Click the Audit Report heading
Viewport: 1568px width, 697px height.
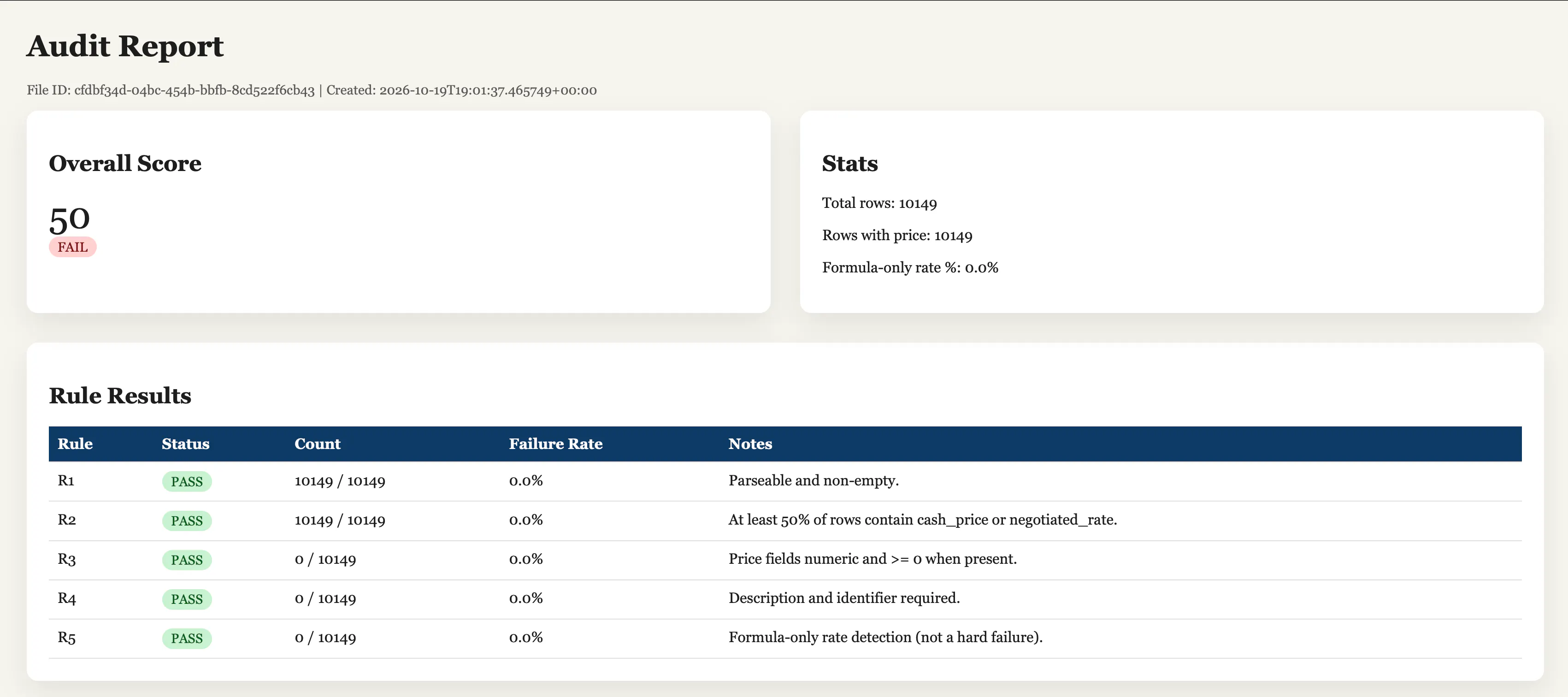point(125,46)
